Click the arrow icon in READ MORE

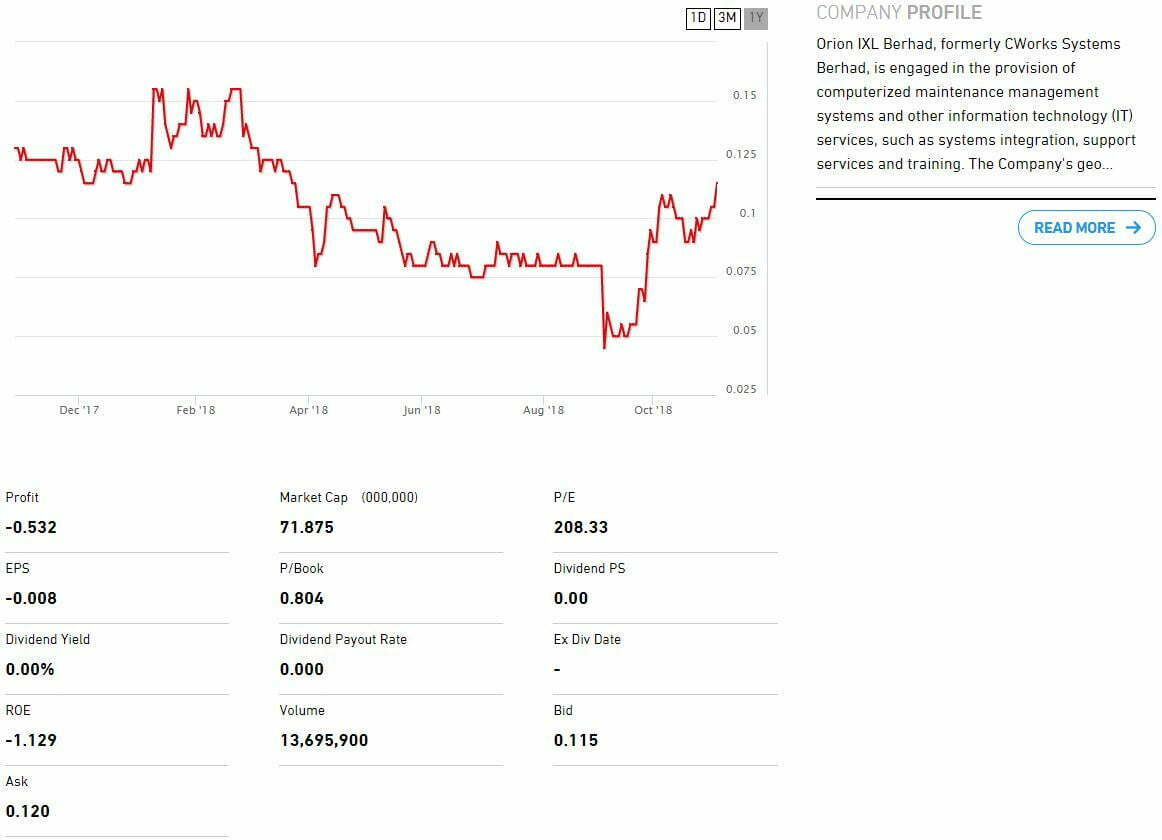coord(1133,228)
